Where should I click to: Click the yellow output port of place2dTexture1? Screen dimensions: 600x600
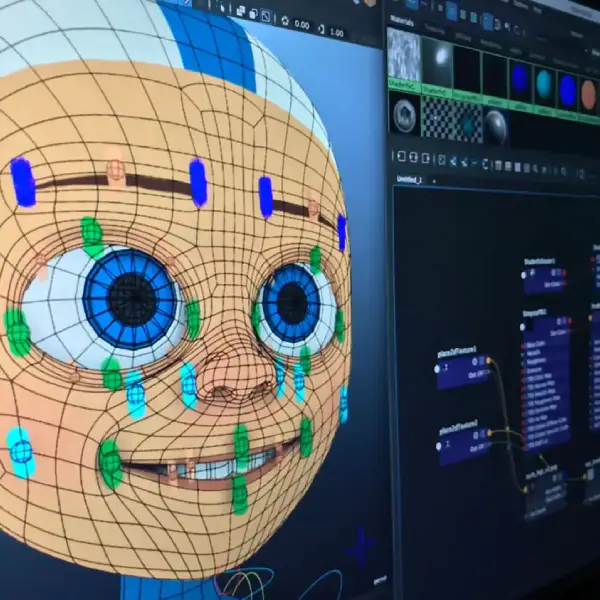click(488, 360)
